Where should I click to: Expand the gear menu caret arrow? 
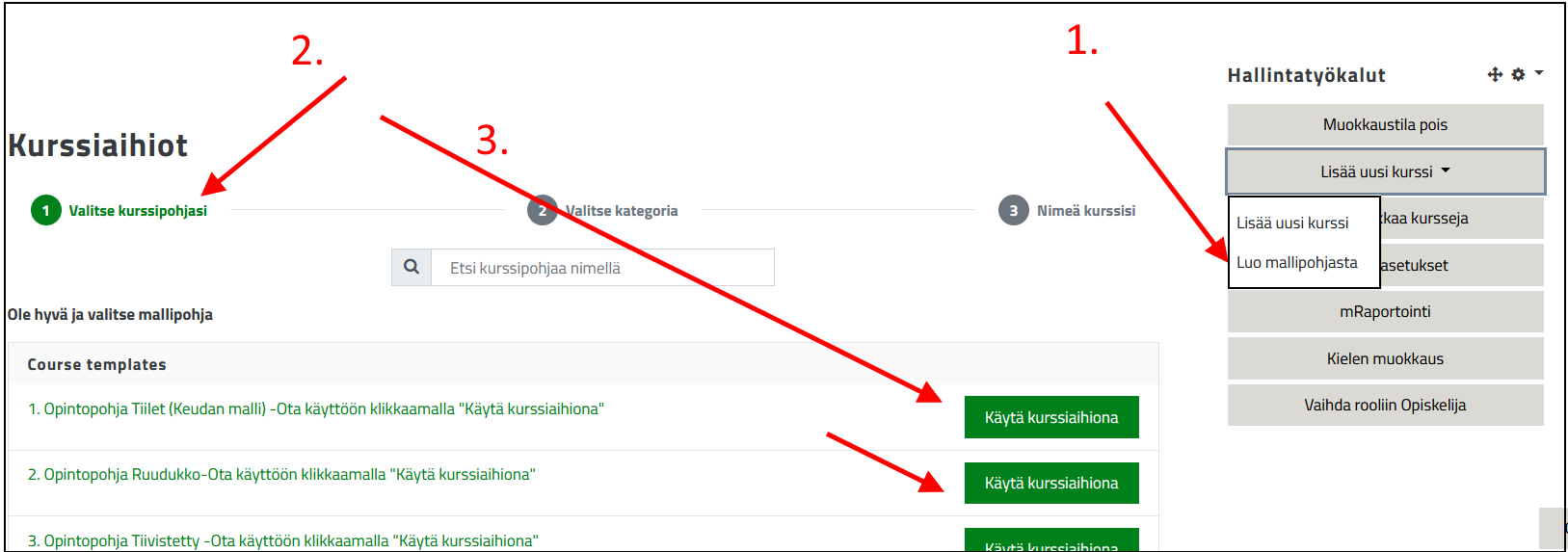point(1539,73)
